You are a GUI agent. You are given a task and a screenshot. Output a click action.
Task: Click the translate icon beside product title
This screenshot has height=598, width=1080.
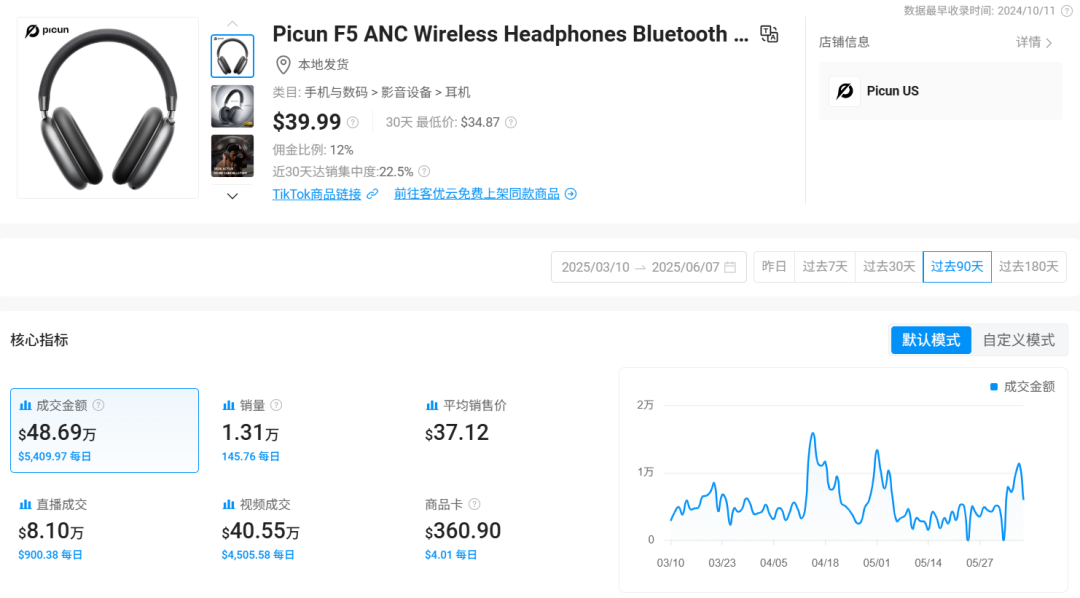pos(768,34)
